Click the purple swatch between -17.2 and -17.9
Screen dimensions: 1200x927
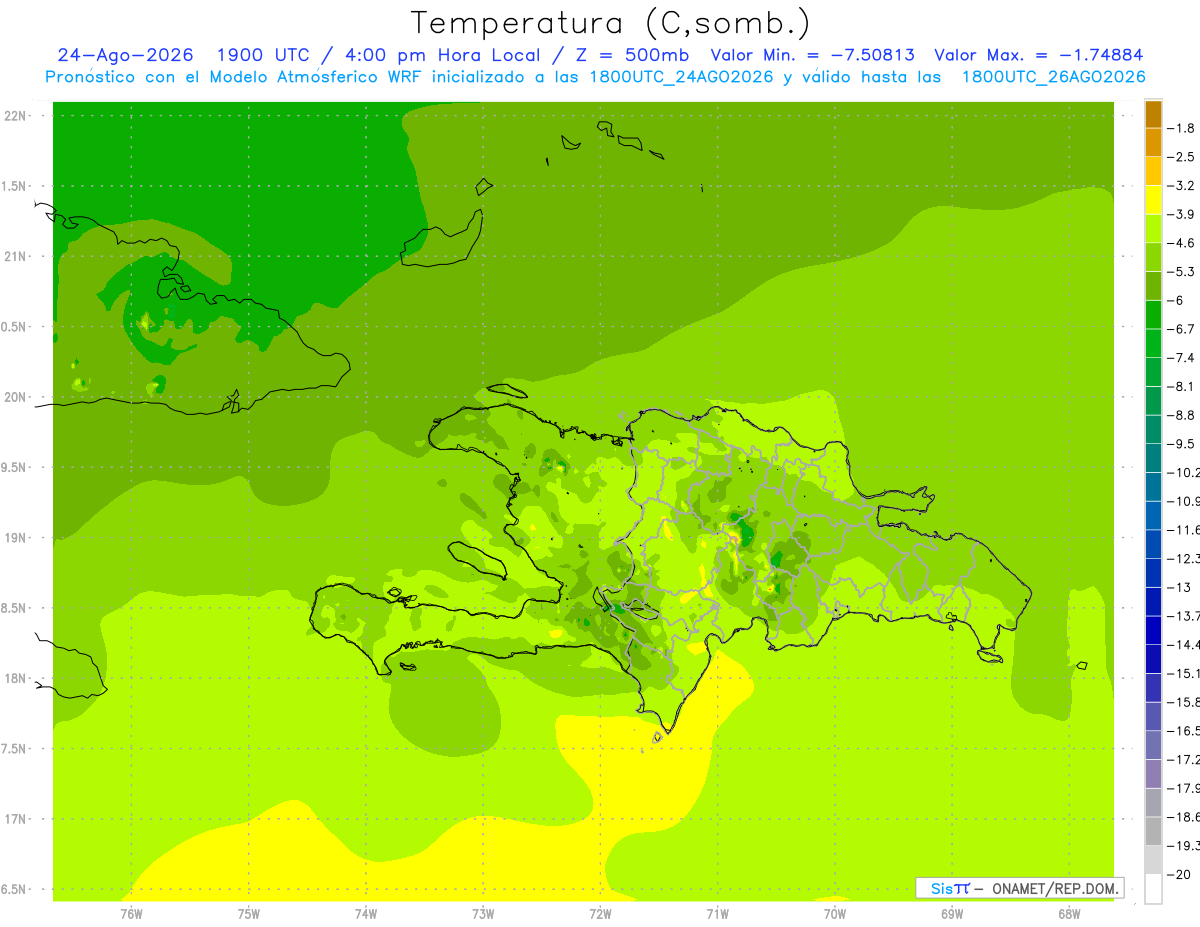(x=1153, y=773)
